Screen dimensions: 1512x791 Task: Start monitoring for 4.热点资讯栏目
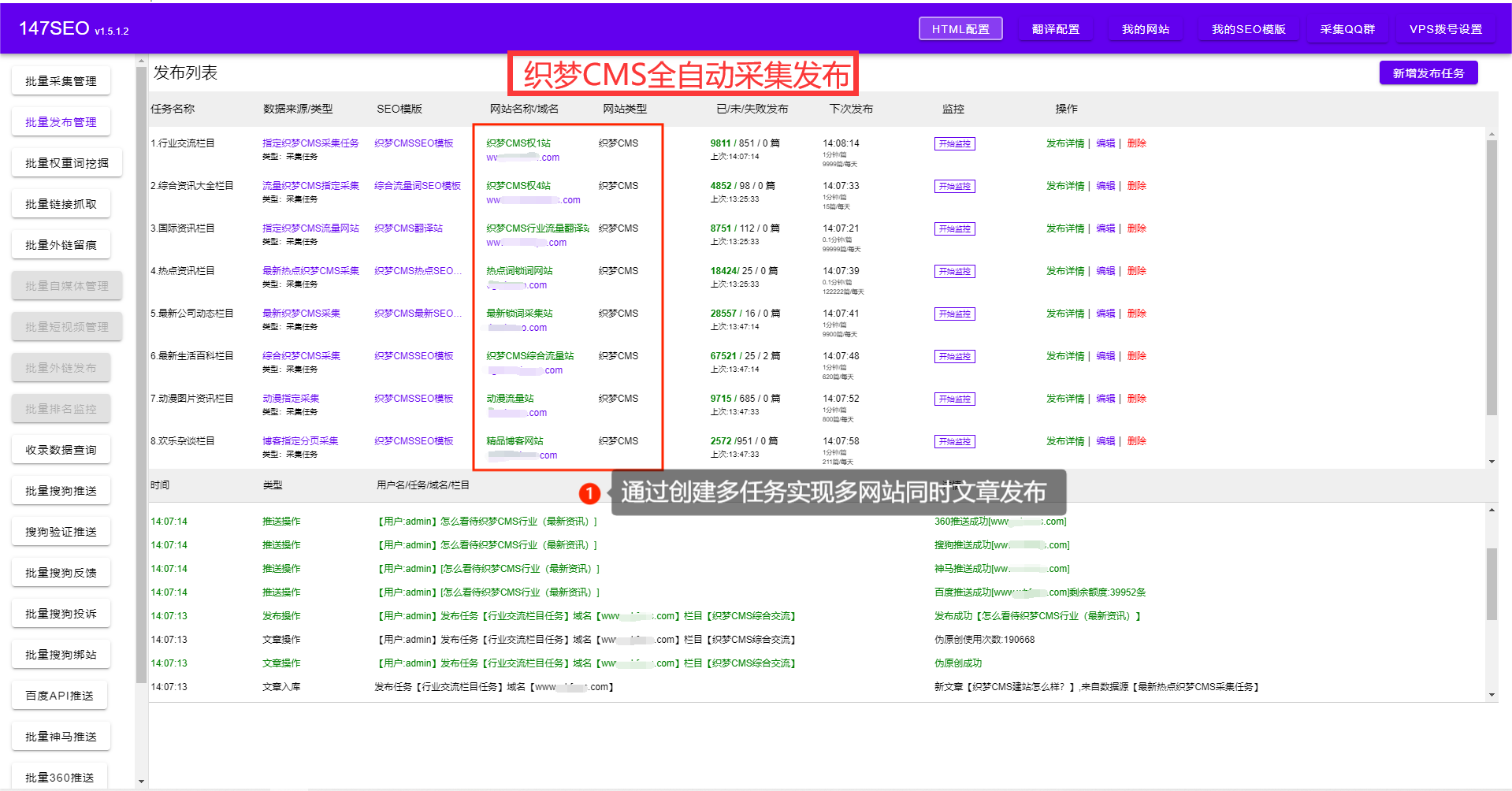(954, 271)
